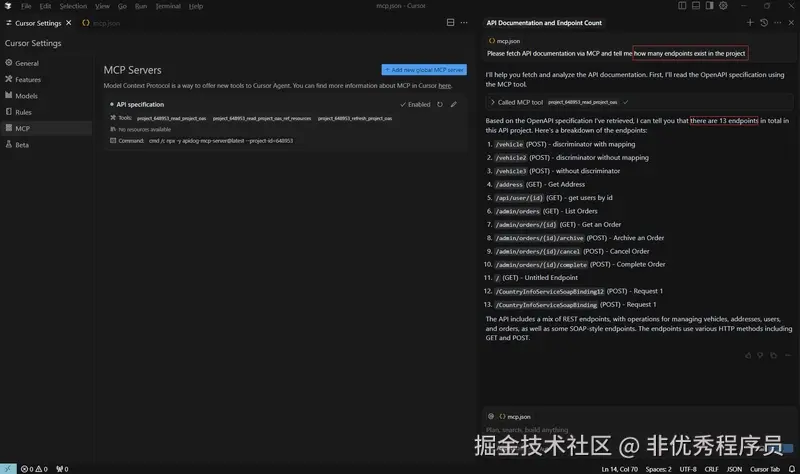Click CRLF line ending in status bar
This screenshot has height=474, width=800.
point(711,469)
